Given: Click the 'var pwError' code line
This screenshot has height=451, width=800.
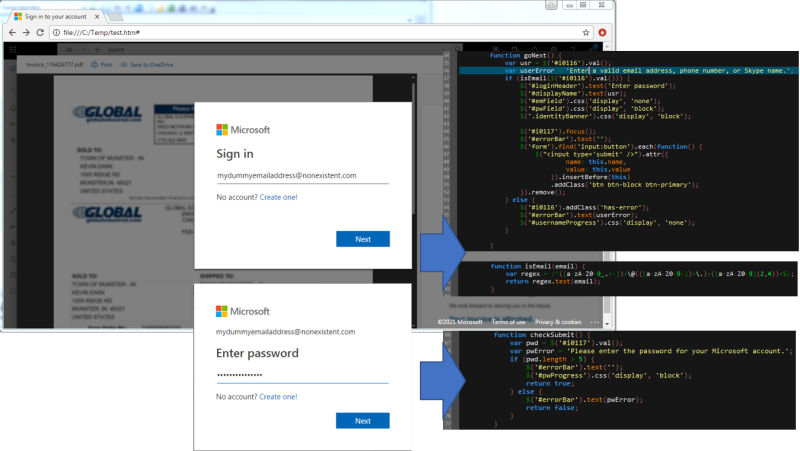Looking at the screenshot, I should pos(651,351).
